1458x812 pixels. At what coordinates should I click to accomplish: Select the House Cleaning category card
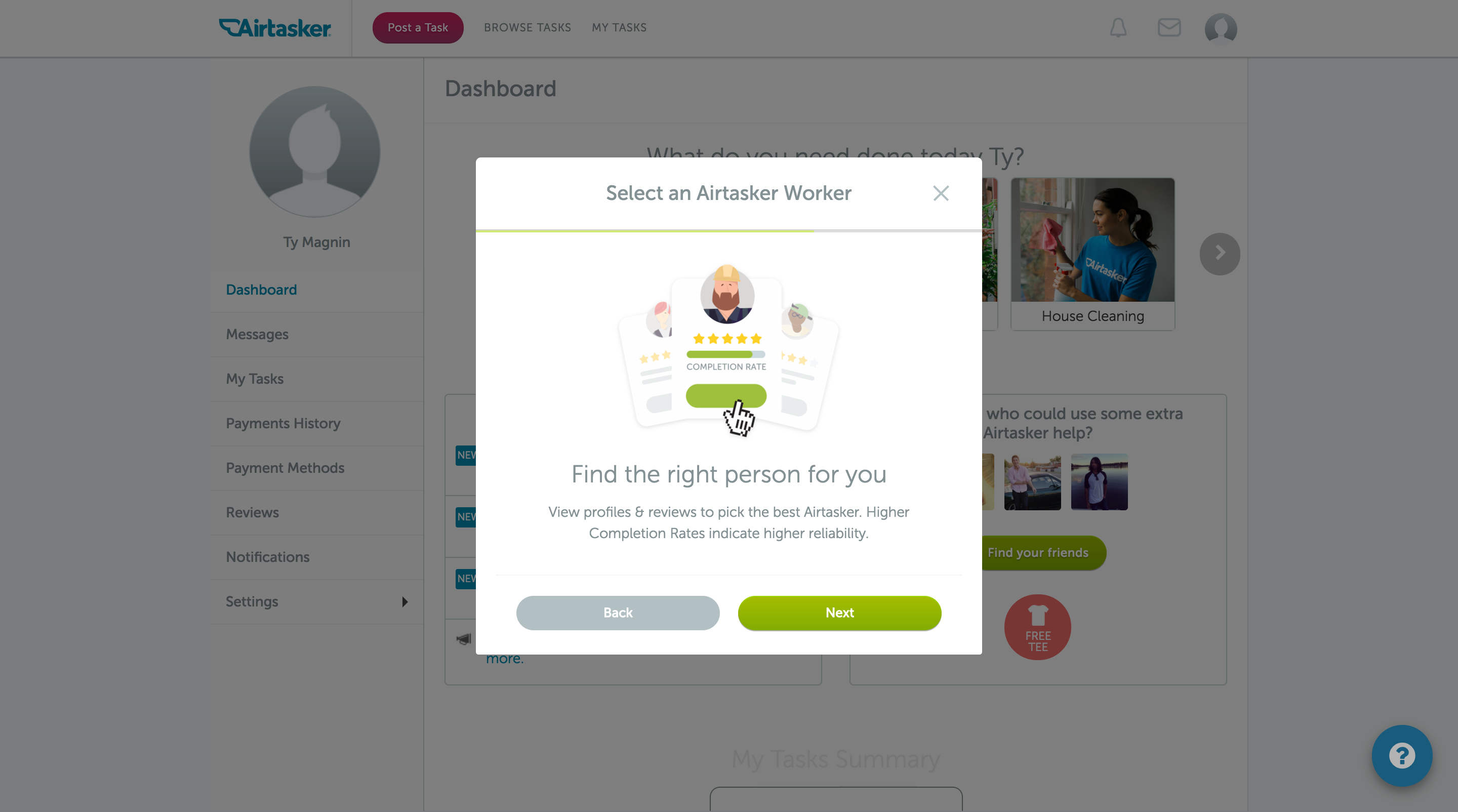[x=1092, y=254]
